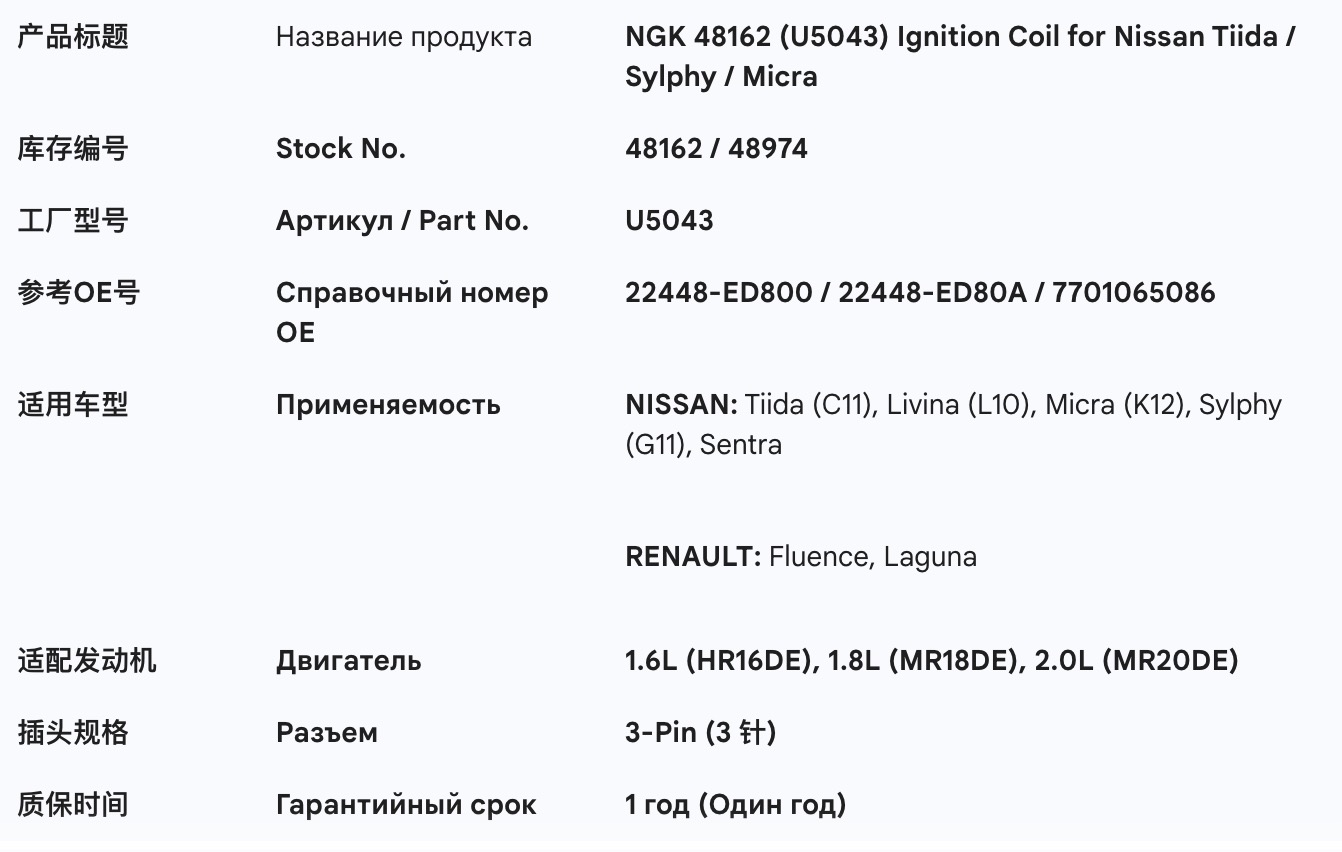The height and width of the screenshot is (852, 1342).
Task: Click the U5043 part number value
Action: coord(669,221)
